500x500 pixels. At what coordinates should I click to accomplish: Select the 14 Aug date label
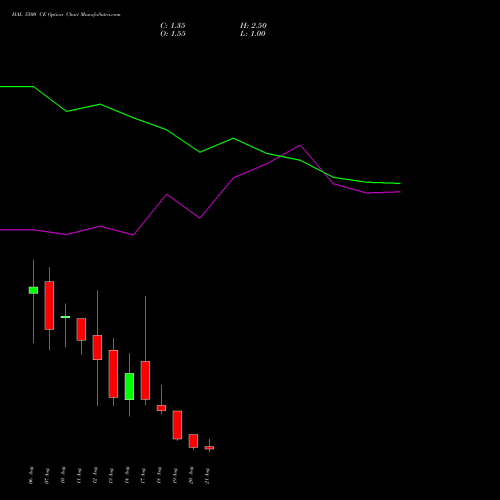127,475
